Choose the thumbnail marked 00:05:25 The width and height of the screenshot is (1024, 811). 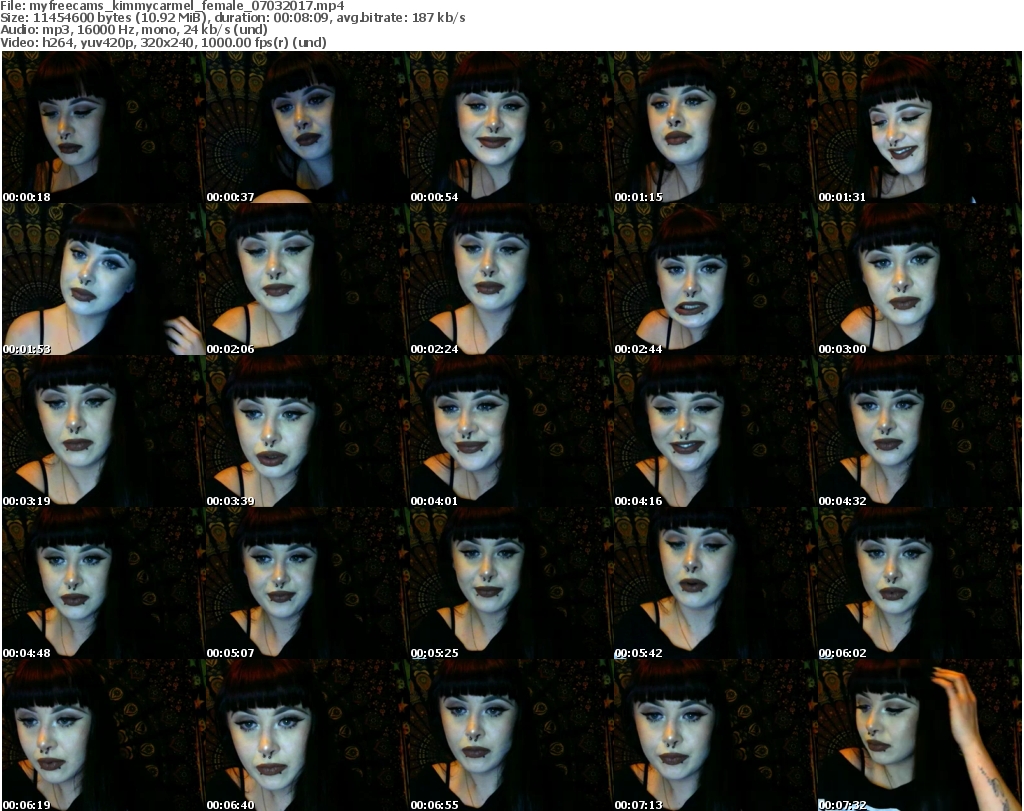(511, 583)
